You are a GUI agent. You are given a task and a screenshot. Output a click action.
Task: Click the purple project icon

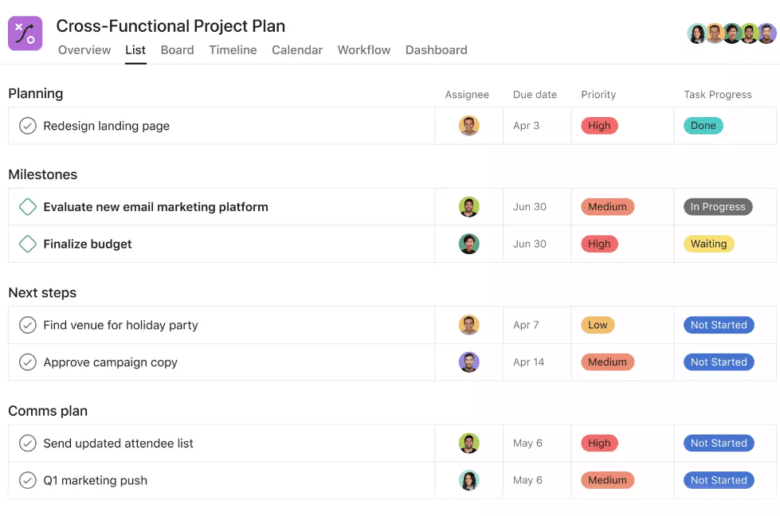25,33
